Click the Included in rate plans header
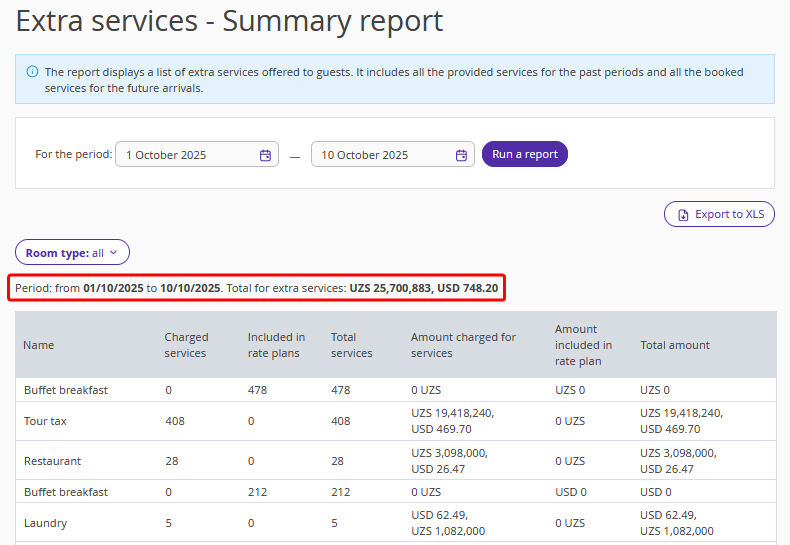This screenshot has height=545, width=790. click(x=276, y=345)
